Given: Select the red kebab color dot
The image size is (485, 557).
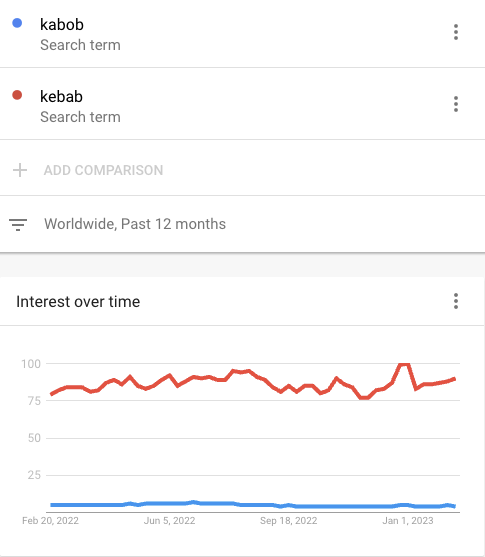Looking at the screenshot, I should 17,95.
